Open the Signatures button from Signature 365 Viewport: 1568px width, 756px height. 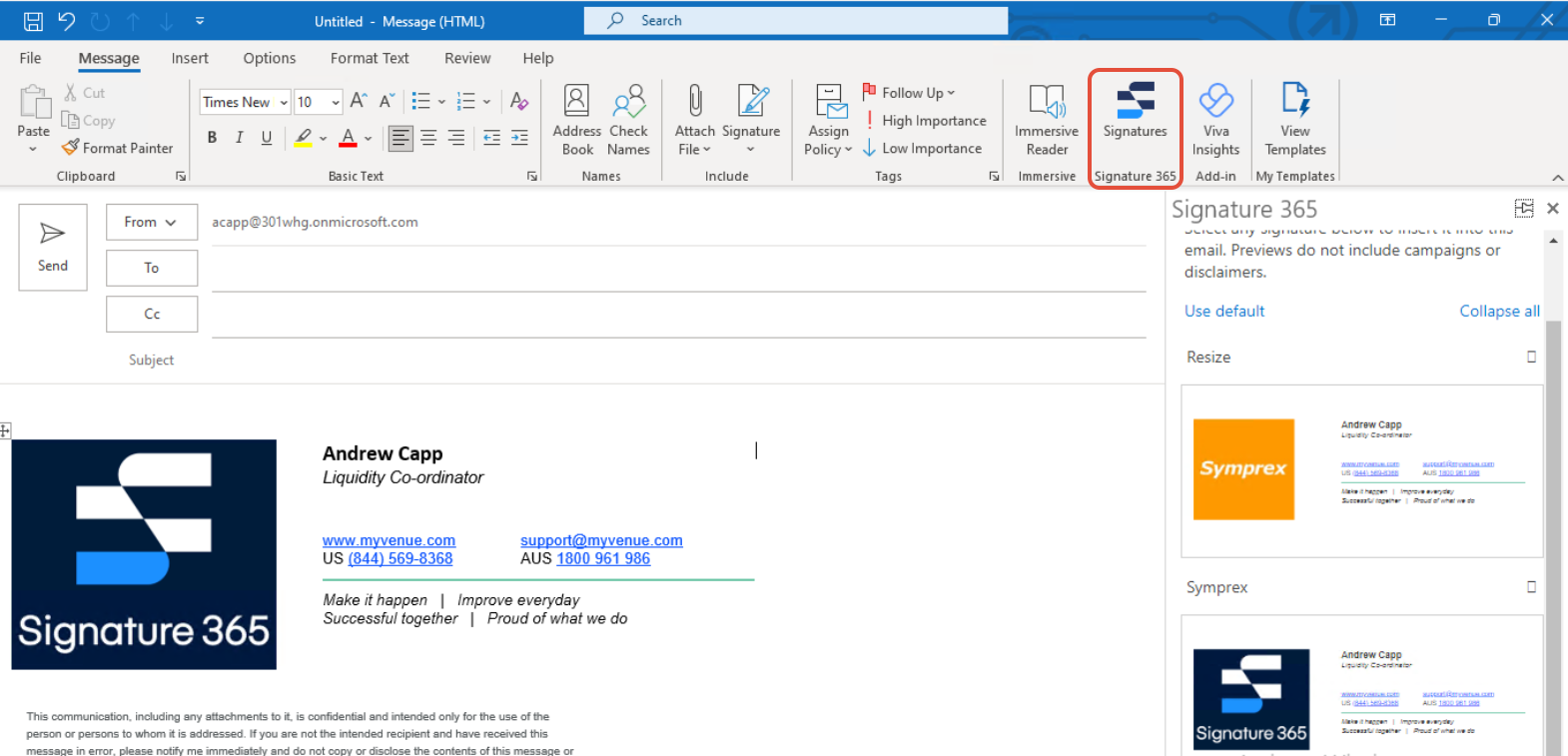point(1136,112)
